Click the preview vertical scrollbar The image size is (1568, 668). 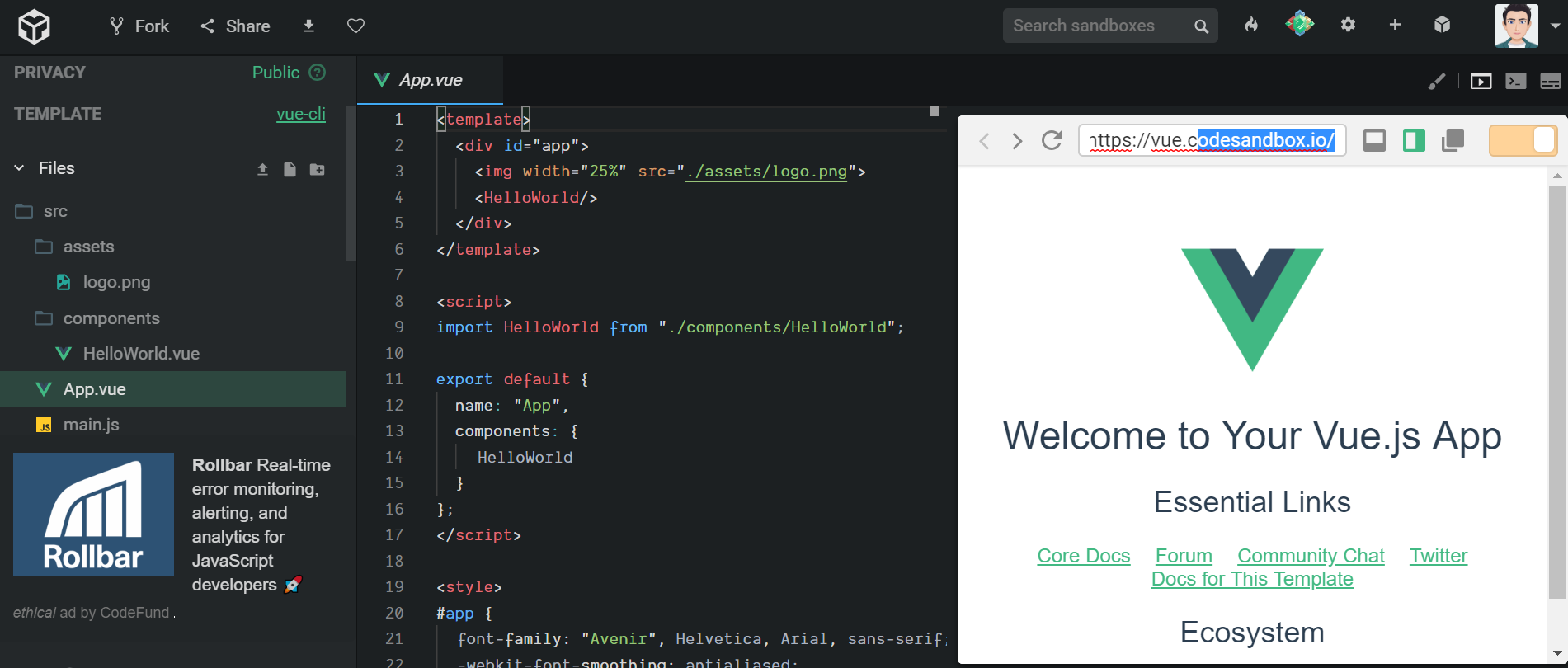click(x=1557, y=392)
